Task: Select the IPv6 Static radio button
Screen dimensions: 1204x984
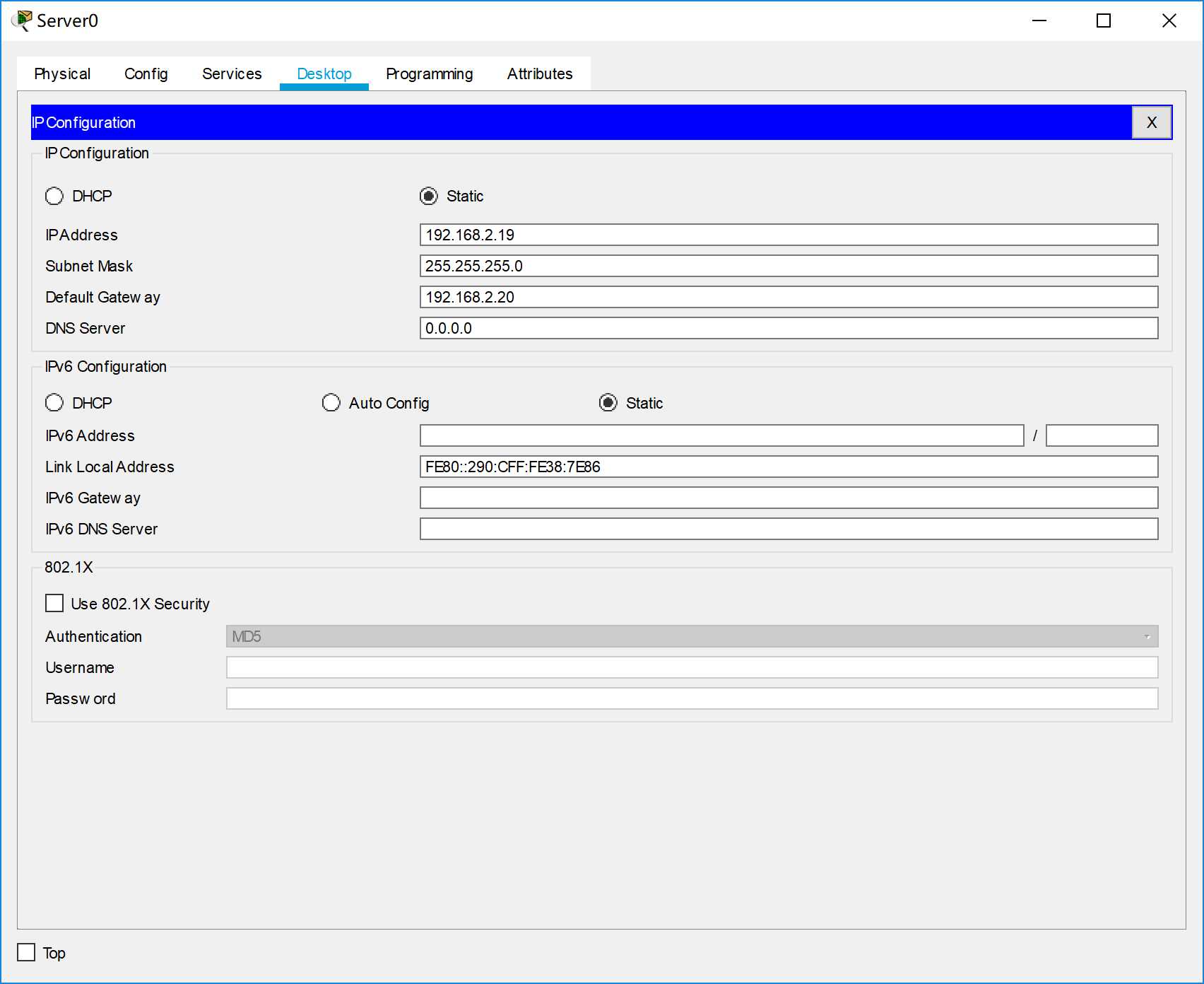Action: [x=608, y=403]
